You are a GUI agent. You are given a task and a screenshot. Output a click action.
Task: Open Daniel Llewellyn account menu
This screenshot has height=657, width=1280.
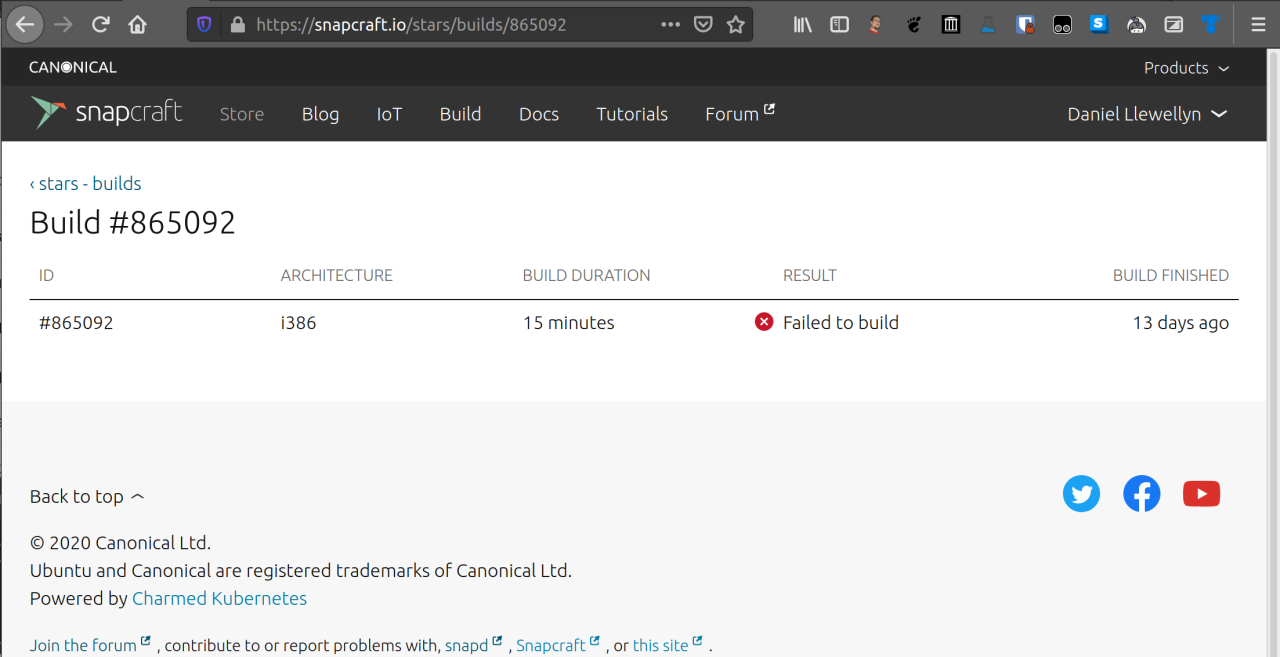tap(1147, 114)
